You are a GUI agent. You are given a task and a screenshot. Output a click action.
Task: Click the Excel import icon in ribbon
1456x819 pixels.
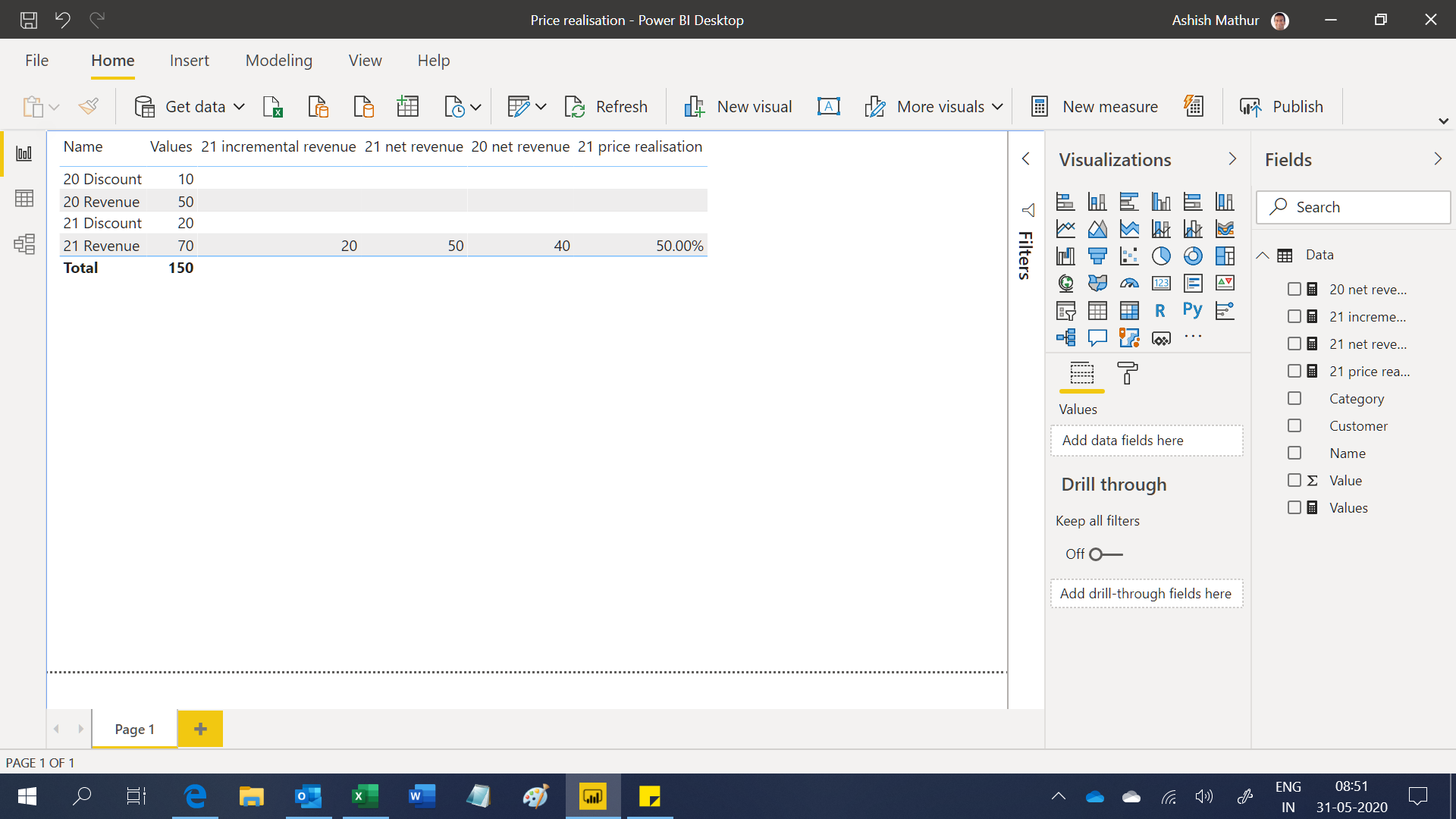click(x=272, y=107)
